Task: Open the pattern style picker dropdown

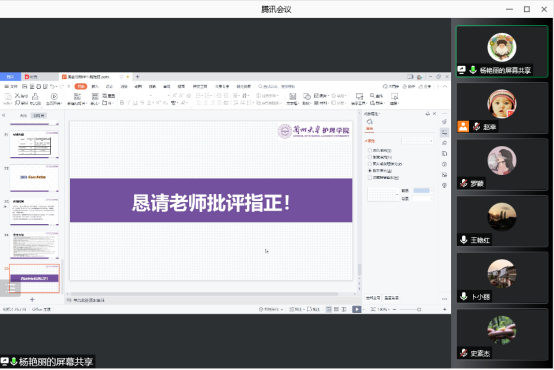Action: coord(383,194)
